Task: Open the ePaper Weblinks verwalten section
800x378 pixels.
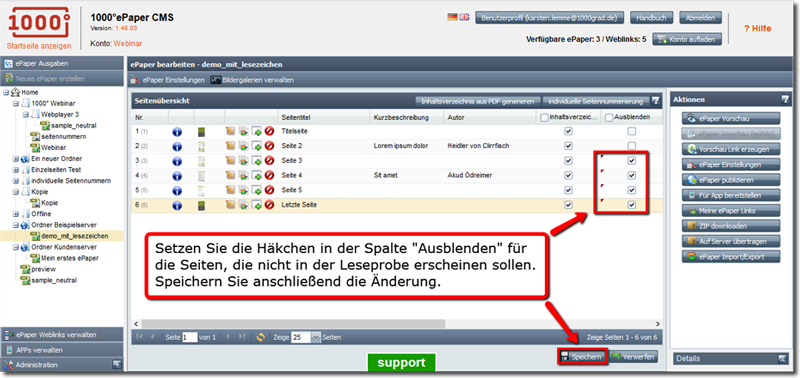Action: [62, 335]
